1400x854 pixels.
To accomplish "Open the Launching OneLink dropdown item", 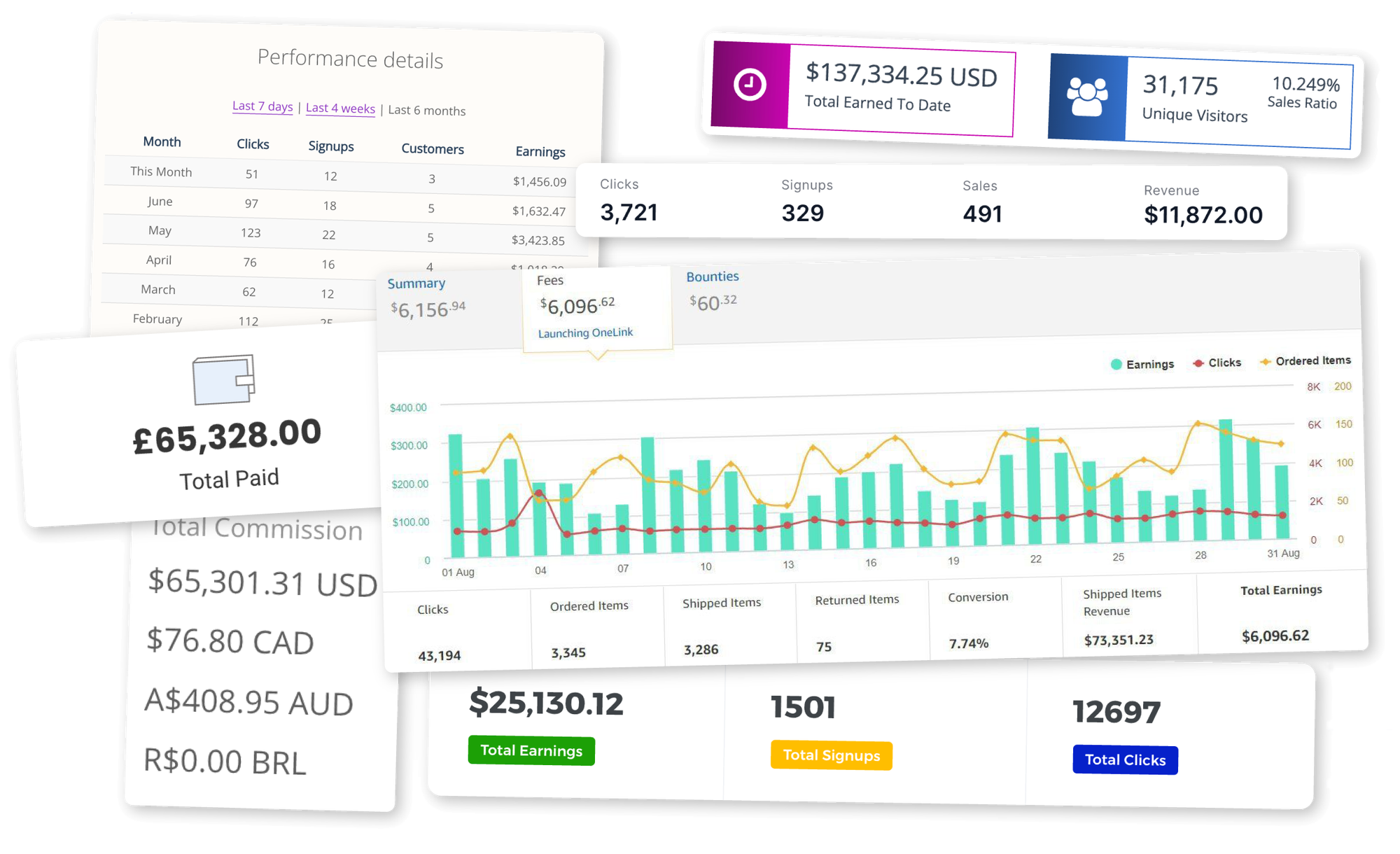I will click(x=581, y=332).
